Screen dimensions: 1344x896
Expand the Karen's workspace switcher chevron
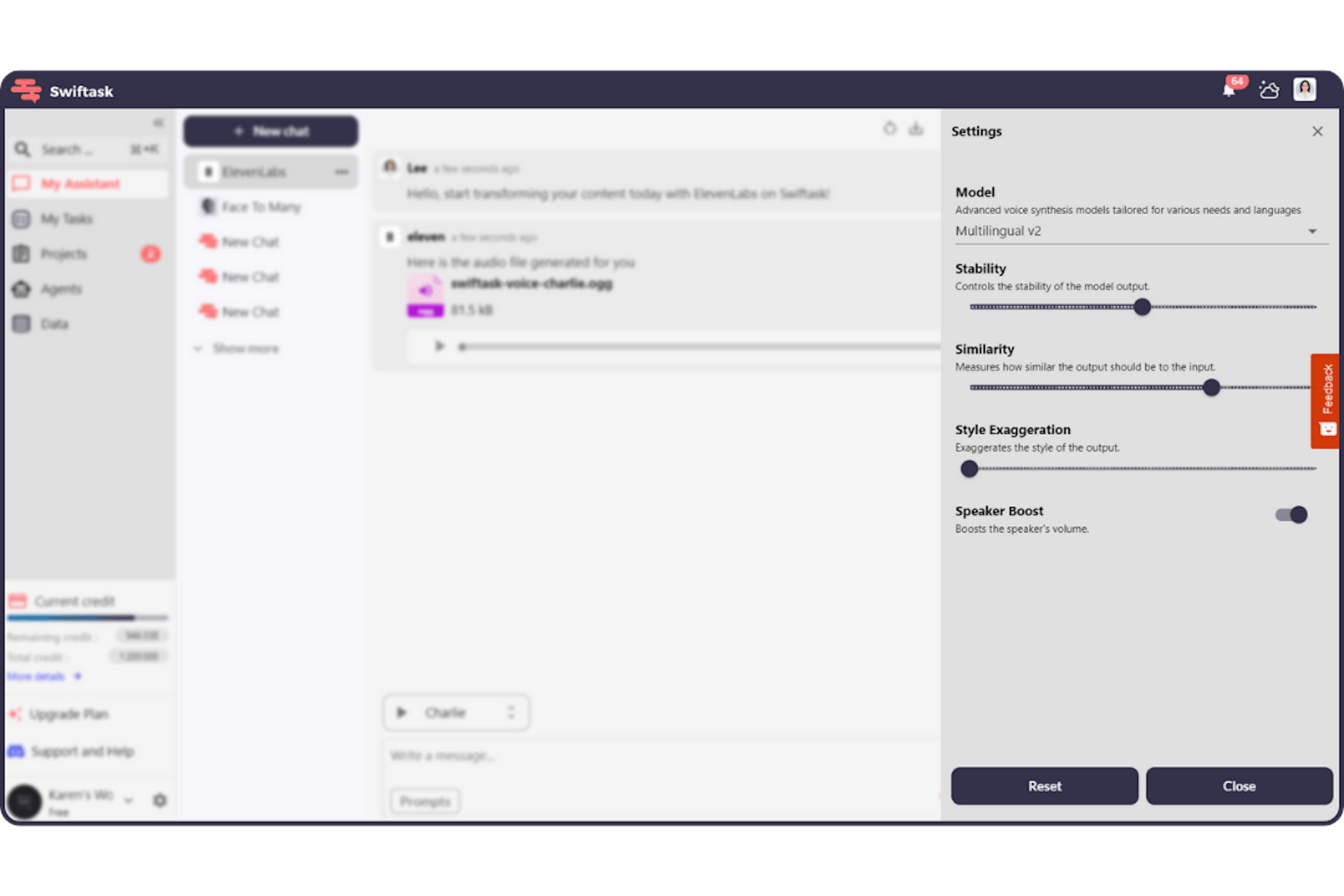[128, 800]
